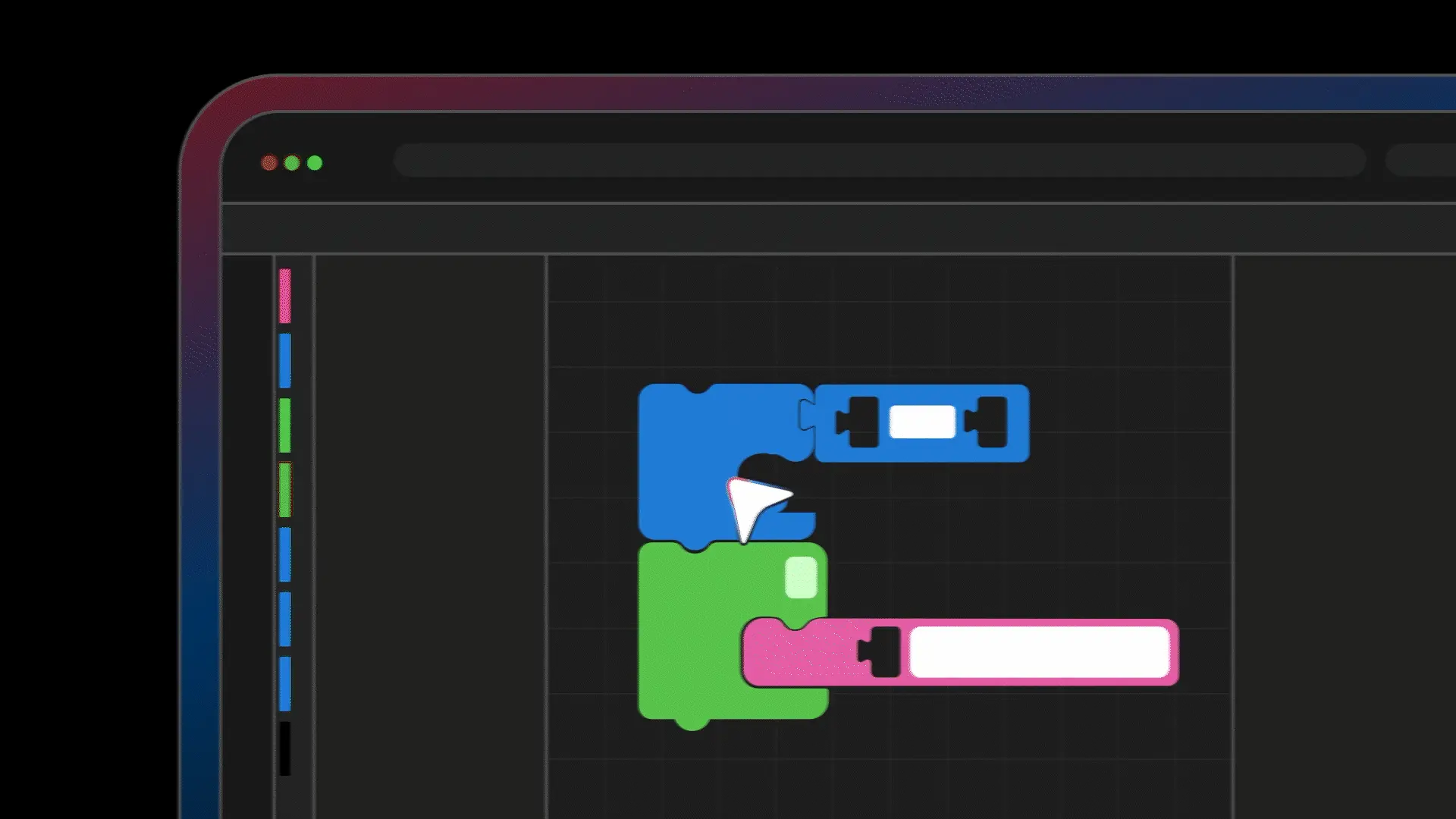Choose the upper green sidebar category bar

tap(285, 425)
